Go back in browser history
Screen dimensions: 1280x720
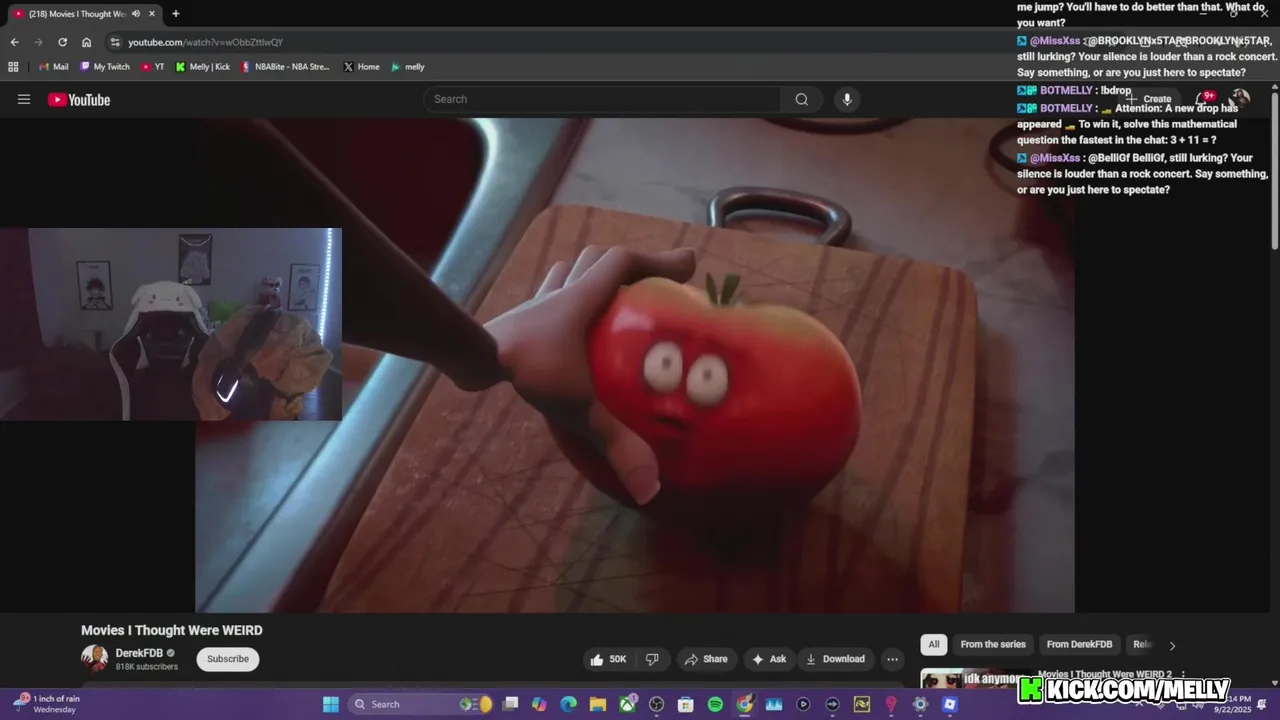pos(14,42)
